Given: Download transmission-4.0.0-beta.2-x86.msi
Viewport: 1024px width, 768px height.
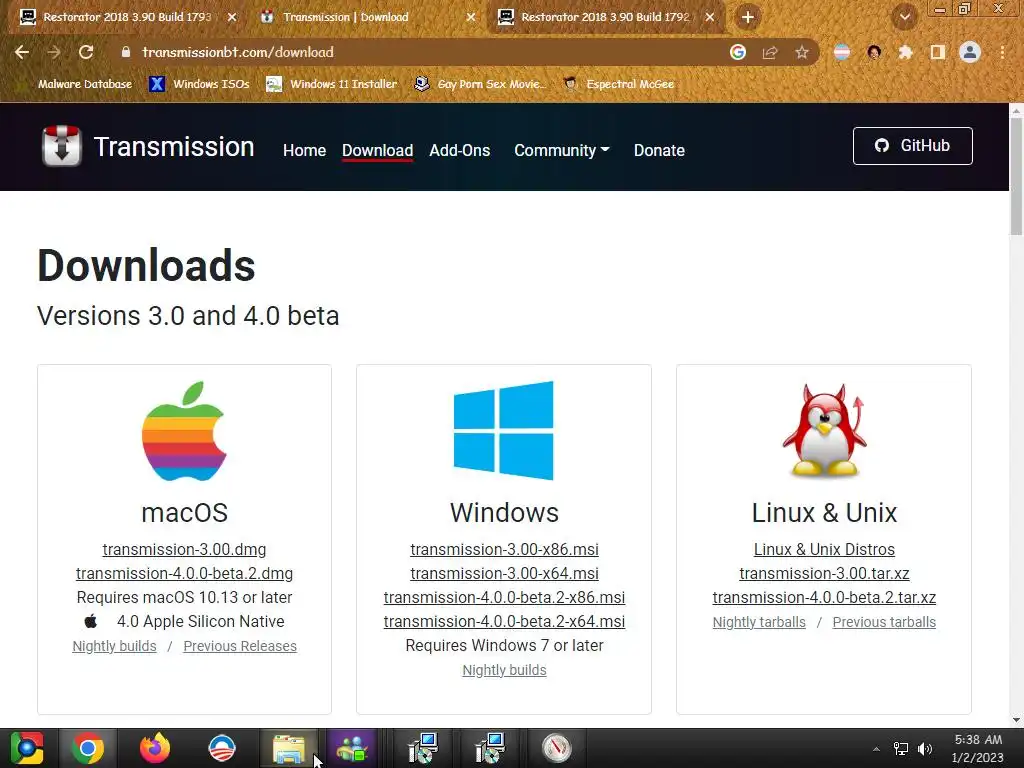Looking at the screenshot, I should pos(504,598).
